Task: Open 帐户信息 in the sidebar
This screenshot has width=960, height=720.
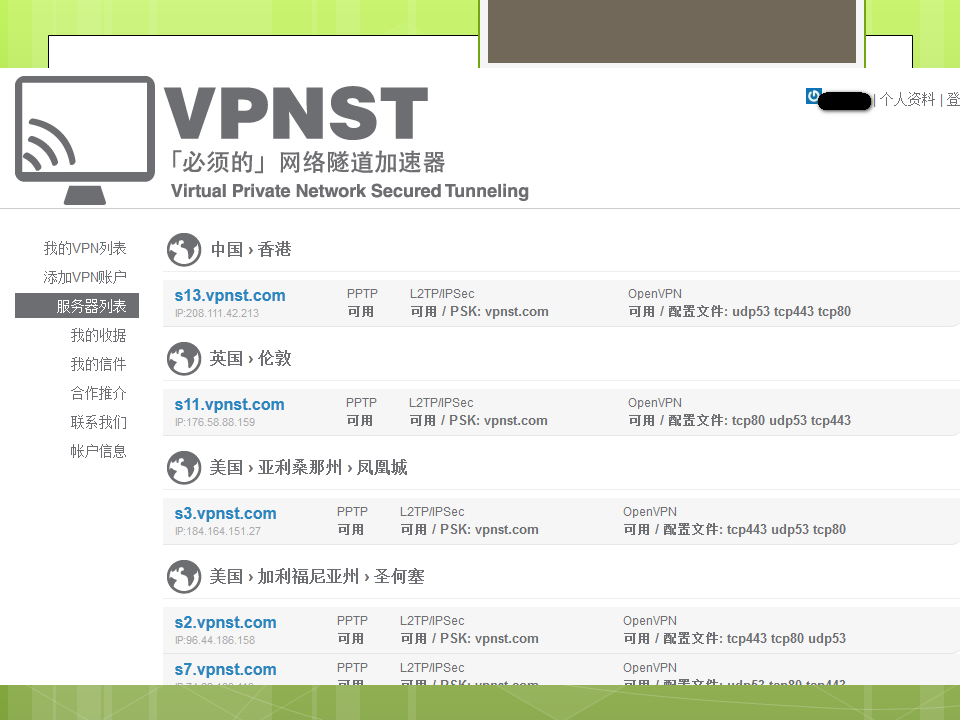Action: [x=98, y=451]
